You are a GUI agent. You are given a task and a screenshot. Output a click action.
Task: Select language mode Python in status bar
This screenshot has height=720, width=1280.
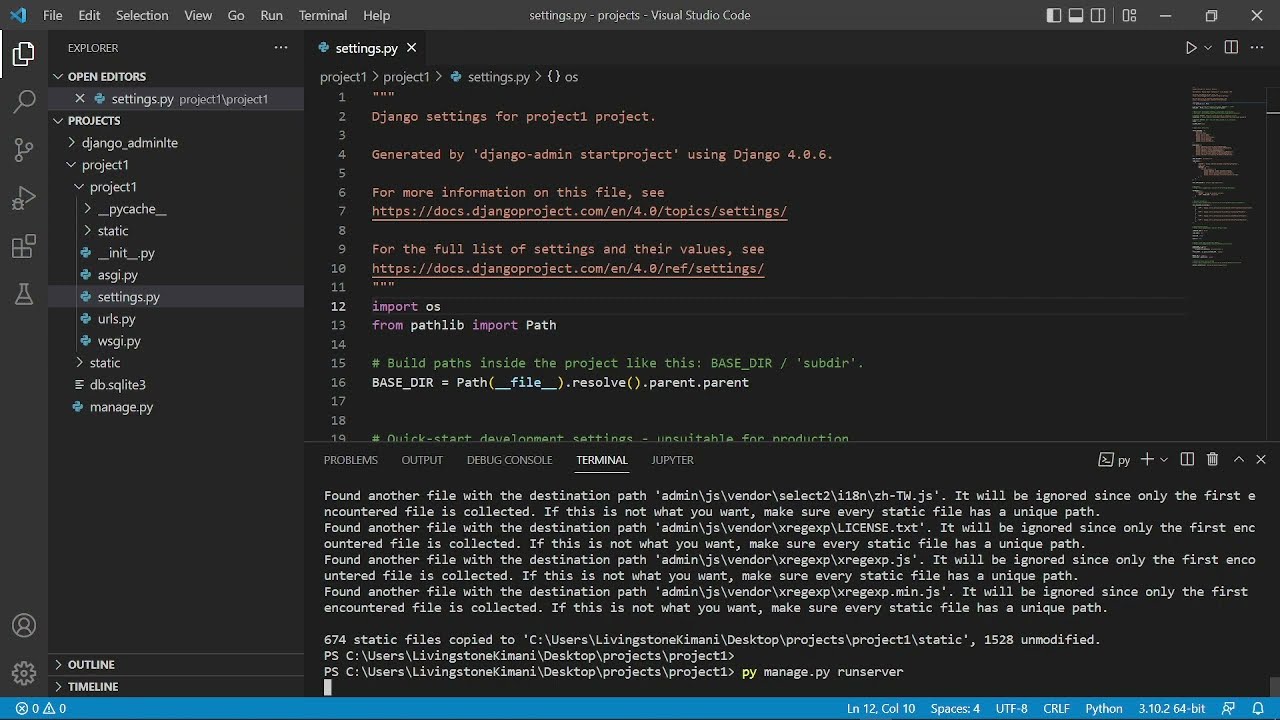(x=1104, y=708)
